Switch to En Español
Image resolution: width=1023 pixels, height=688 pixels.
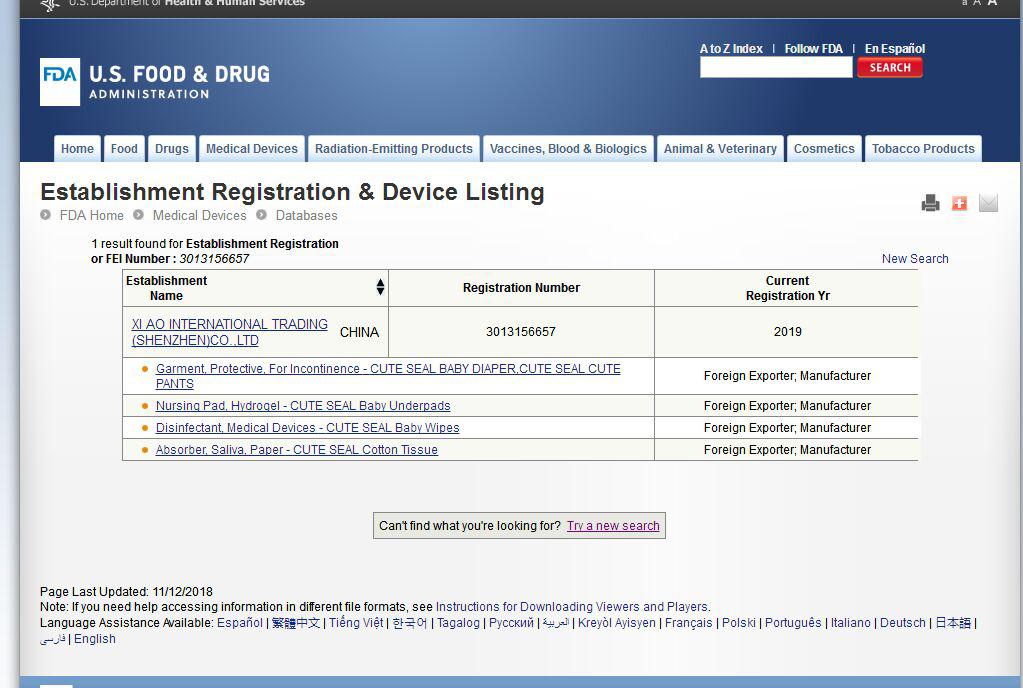(894, 48)
